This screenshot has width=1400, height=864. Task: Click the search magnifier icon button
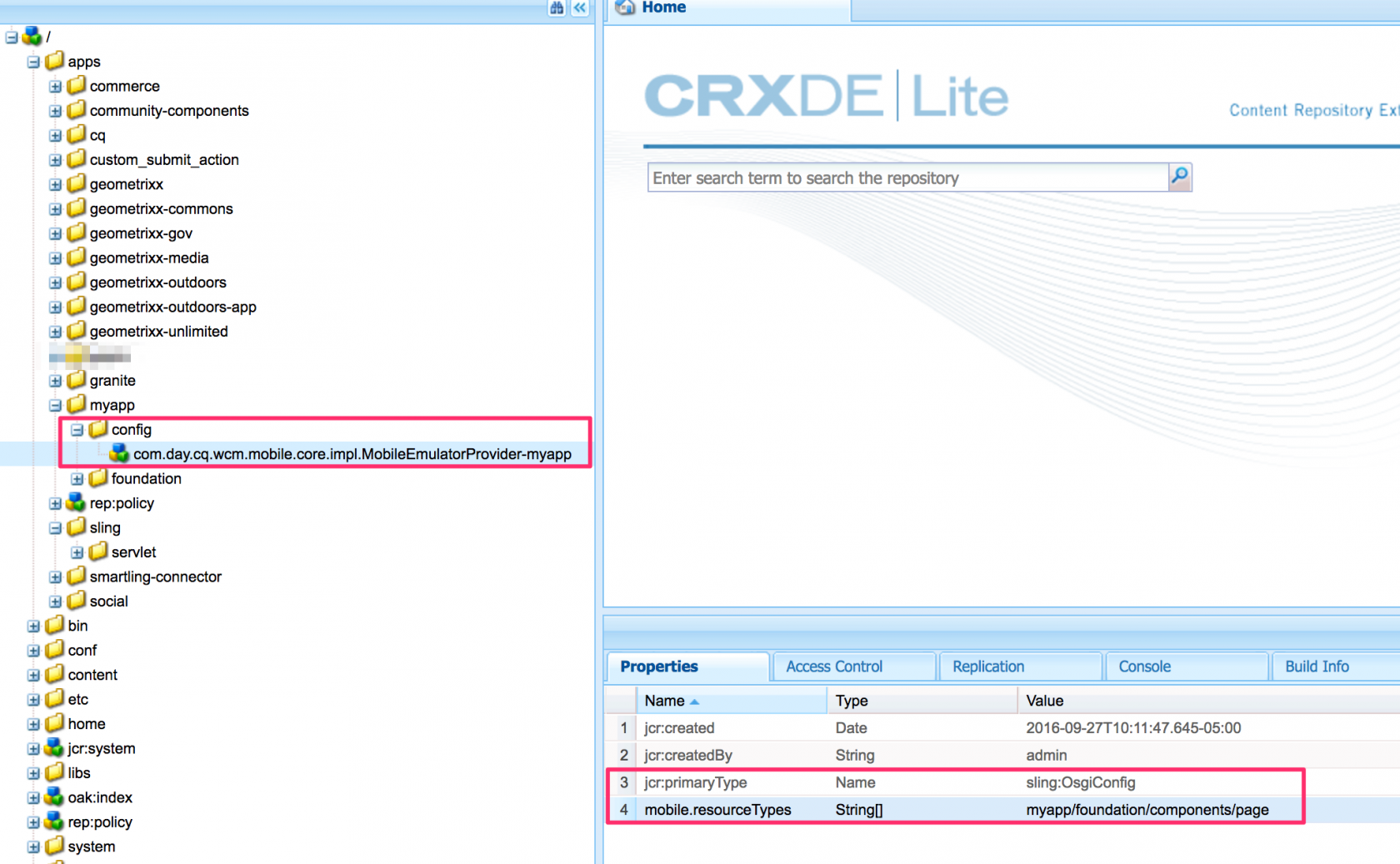1179,177
